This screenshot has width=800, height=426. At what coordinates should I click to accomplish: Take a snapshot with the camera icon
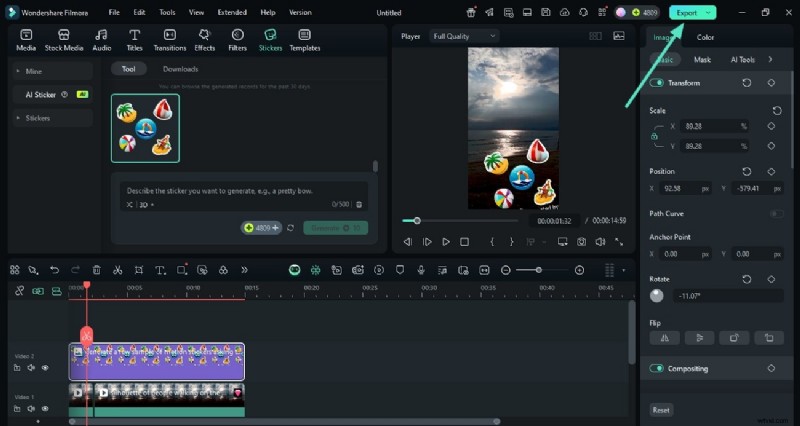pos(581,242)
